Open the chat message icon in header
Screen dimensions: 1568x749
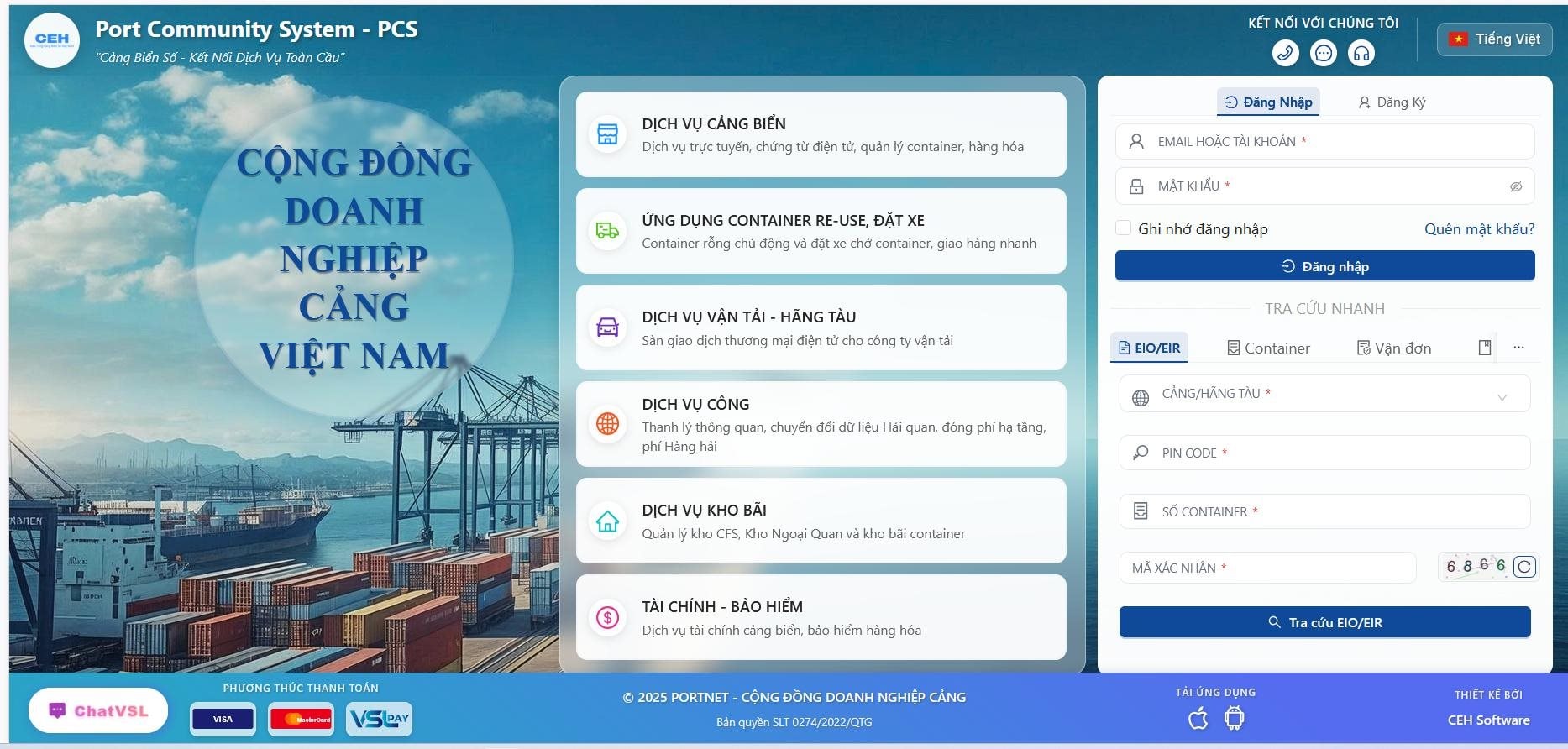click(1324, 53)
